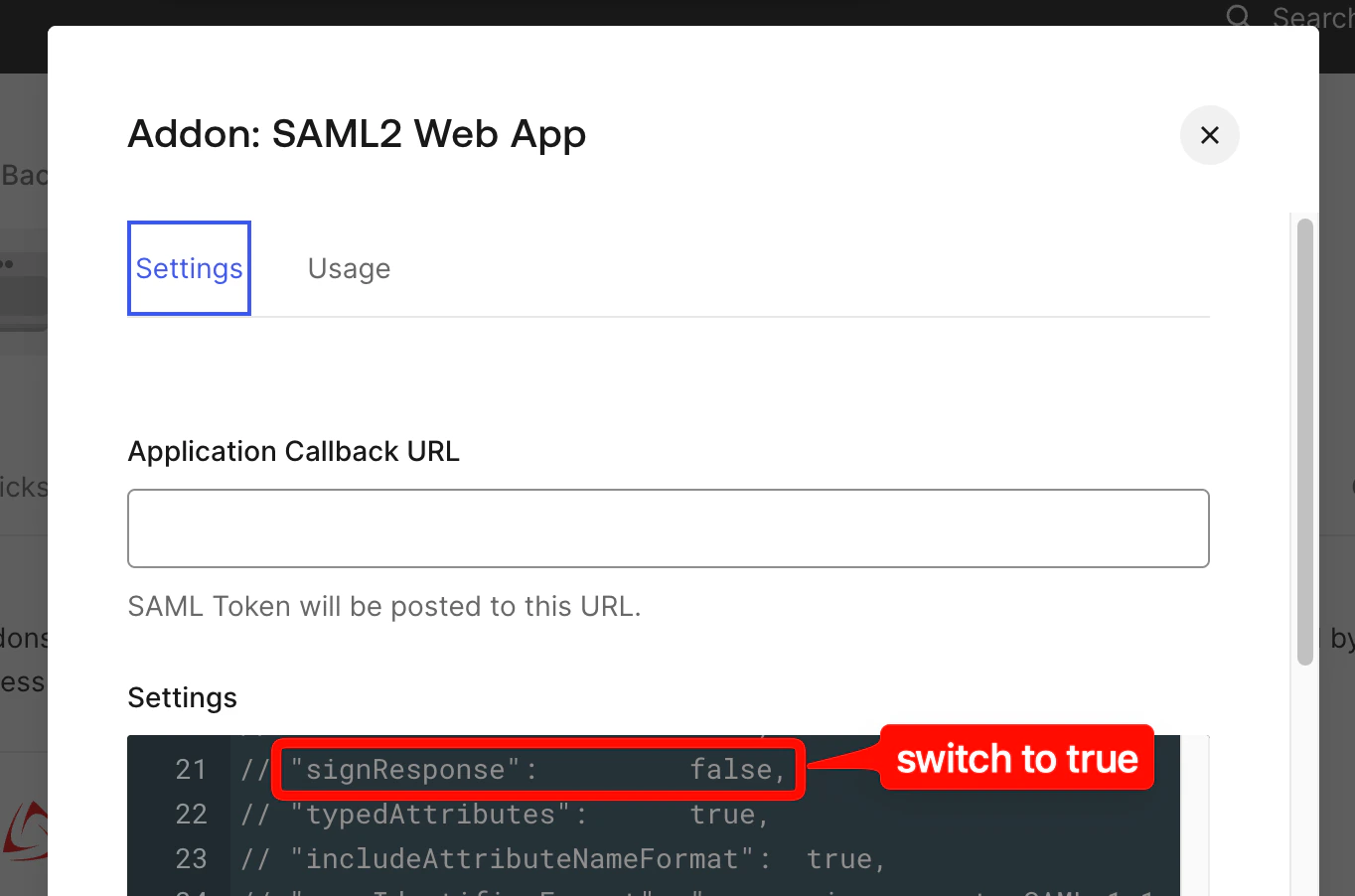Select the Settings tab
Image resolution: width=1355 pixels, height=896 pixels.
(x=189, y=267)
